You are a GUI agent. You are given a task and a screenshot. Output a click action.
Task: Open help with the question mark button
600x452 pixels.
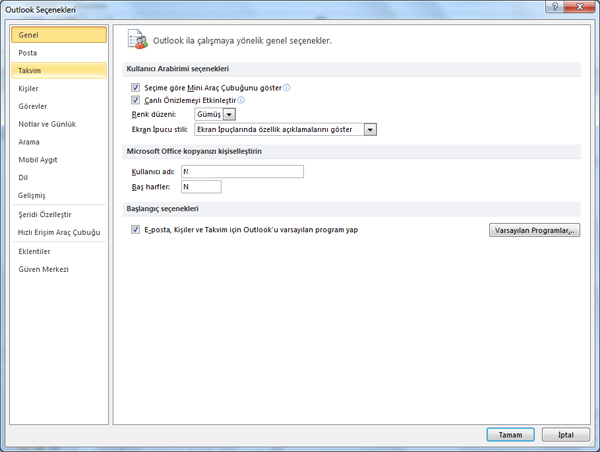point(553,7)
